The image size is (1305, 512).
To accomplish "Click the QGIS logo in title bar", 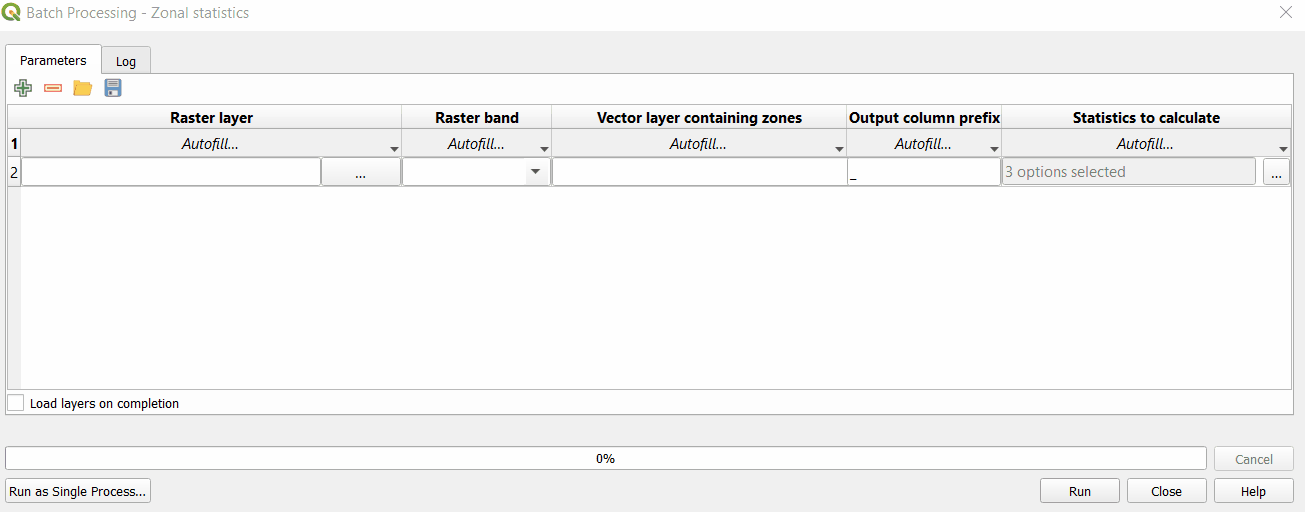I will pos(12,13).
